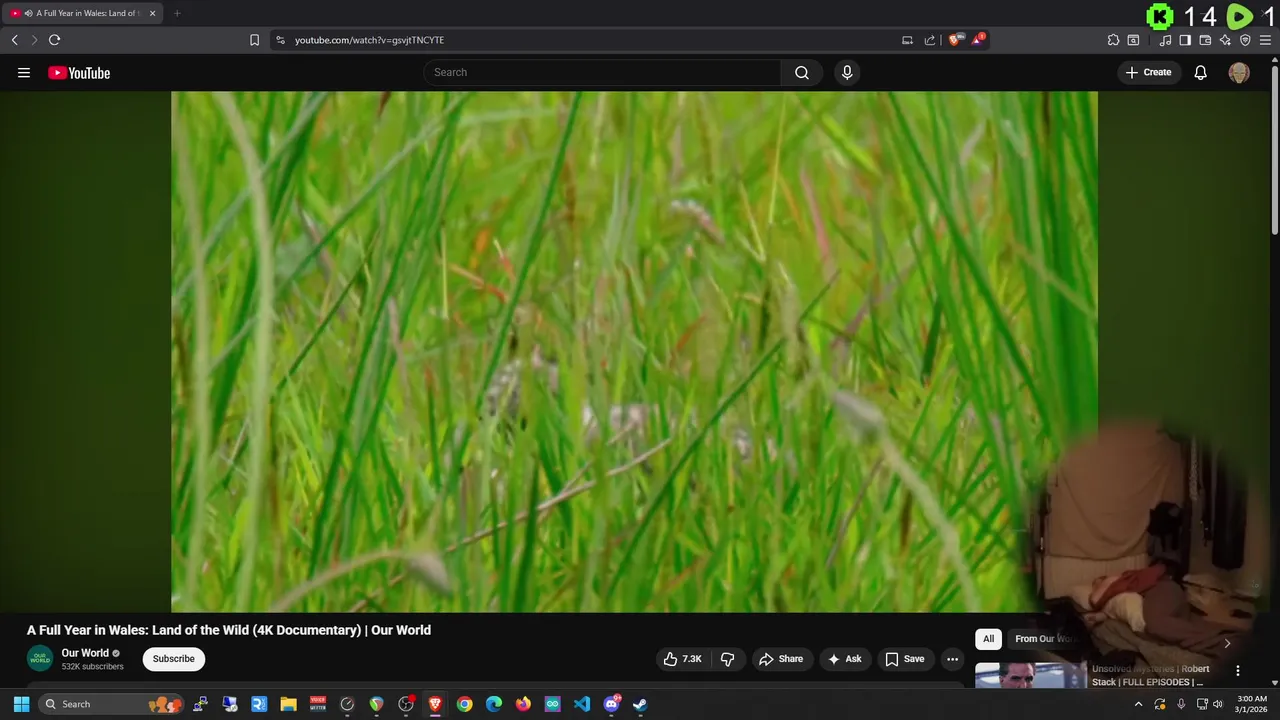Open more actions three-dot menu under video
Image resolution: width=1280 pixels, height=720 pixels.
(x=953, y=659)
